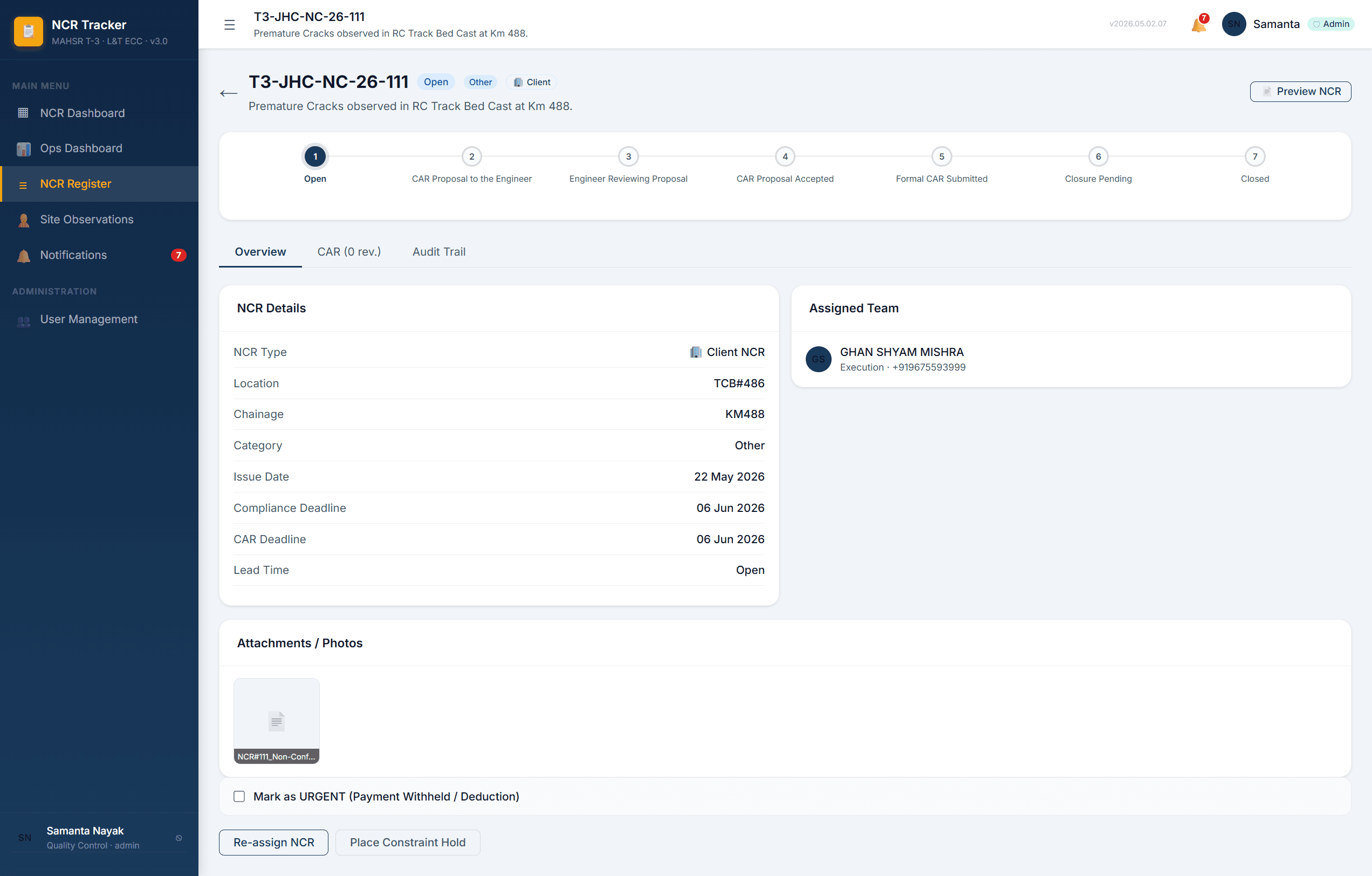
Task: Click the GS avatar of Ghan Shyam Mishra
Action: click(x=818, y=359)
